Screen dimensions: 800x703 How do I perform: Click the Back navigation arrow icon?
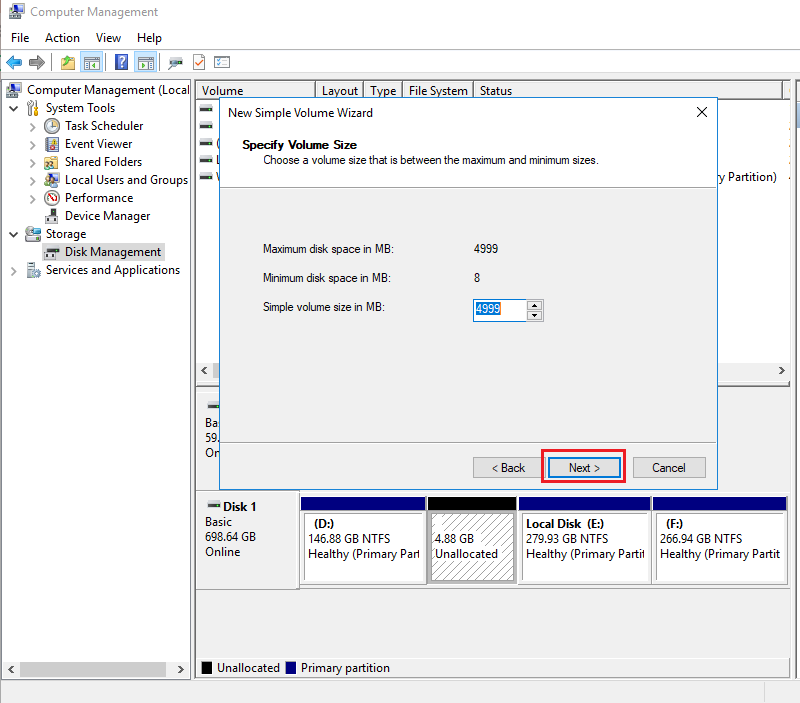[x=14, y=62]
